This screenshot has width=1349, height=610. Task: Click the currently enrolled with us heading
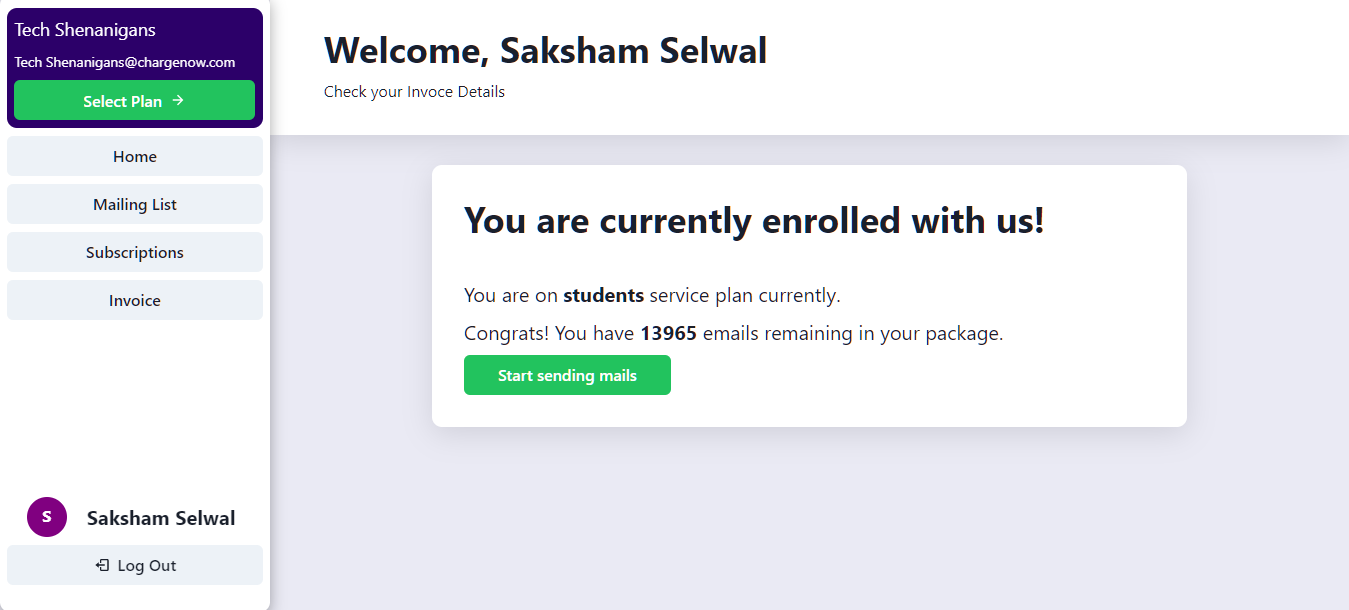754,221
